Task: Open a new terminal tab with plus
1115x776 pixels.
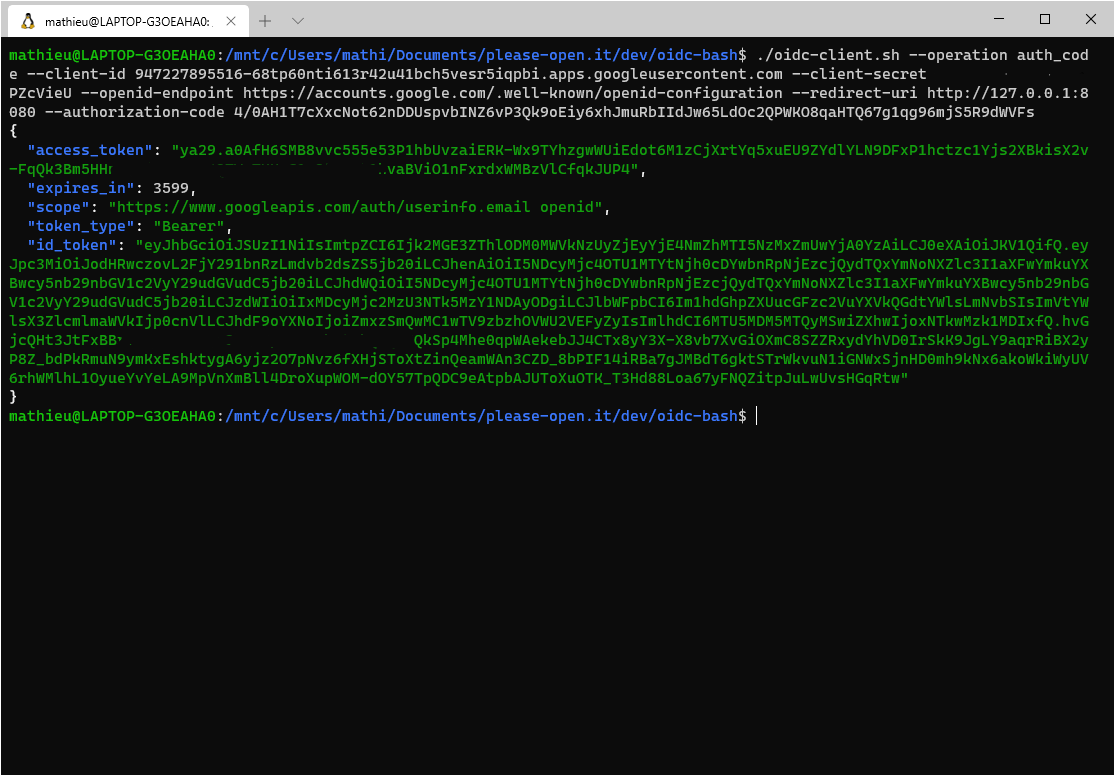Action: click(265, 21)
